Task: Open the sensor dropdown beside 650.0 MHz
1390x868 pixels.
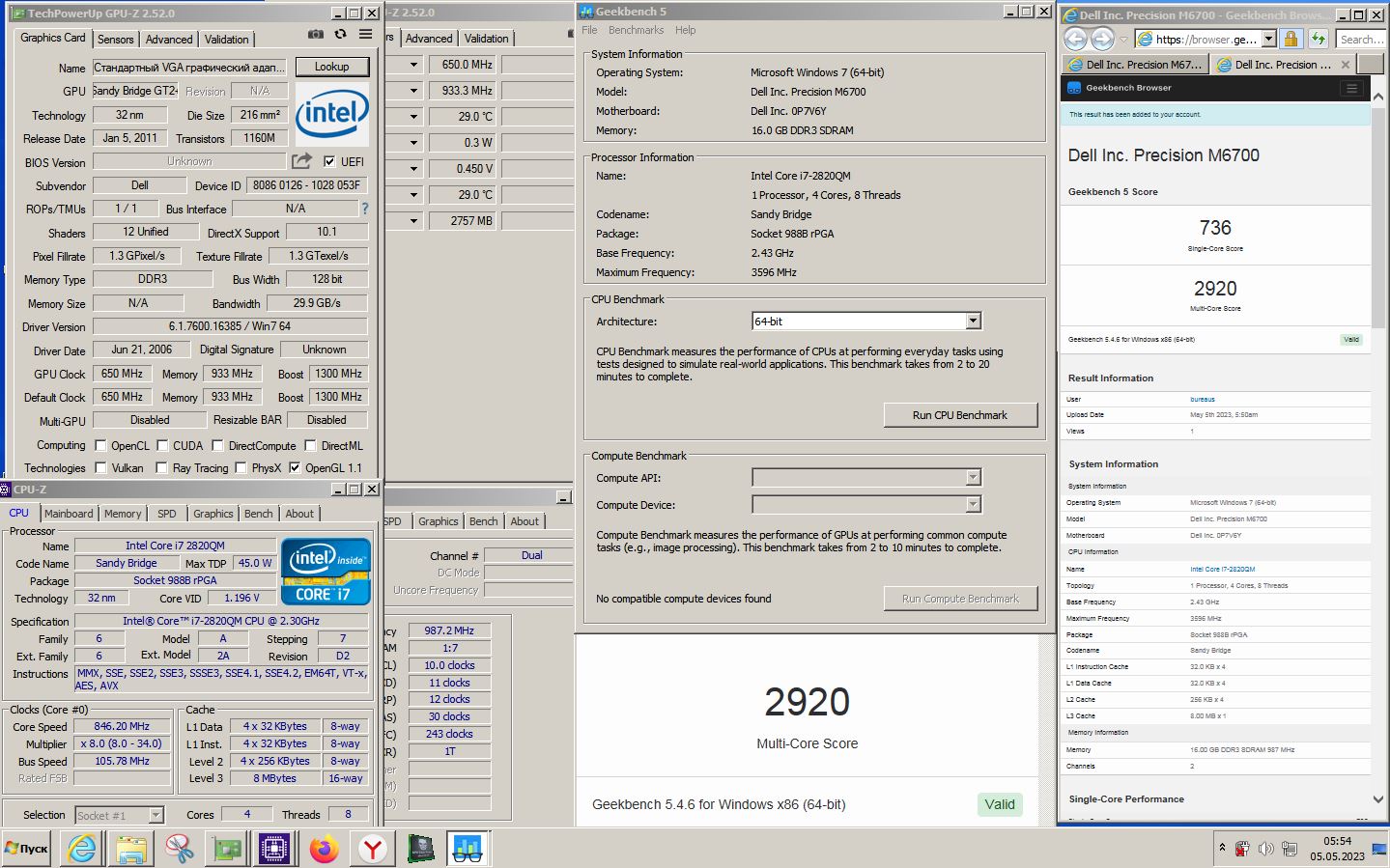Action: pyautogui.click(x=413, y=65)
